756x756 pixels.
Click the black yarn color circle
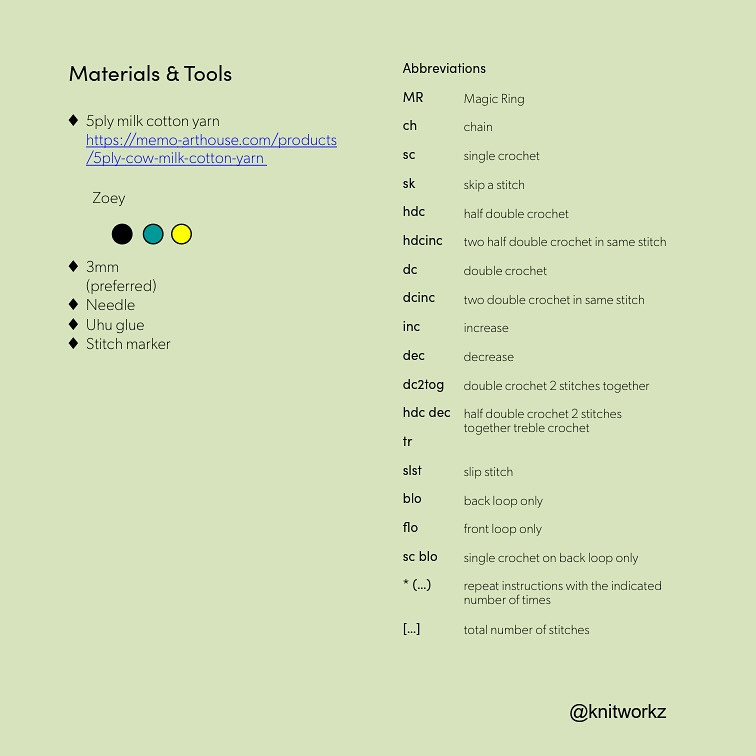122,234
